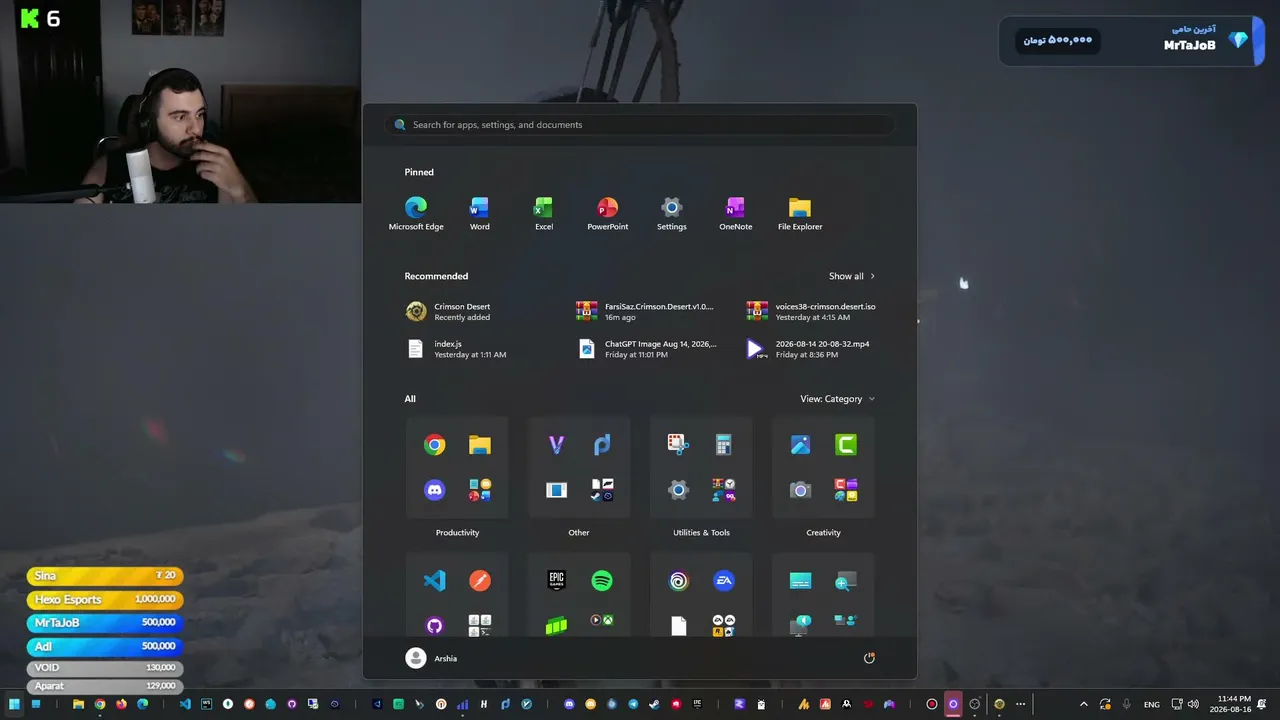The image size is (1280, 720).
Task: Open the purple V app in Other
Action: (x=556, y=445)
